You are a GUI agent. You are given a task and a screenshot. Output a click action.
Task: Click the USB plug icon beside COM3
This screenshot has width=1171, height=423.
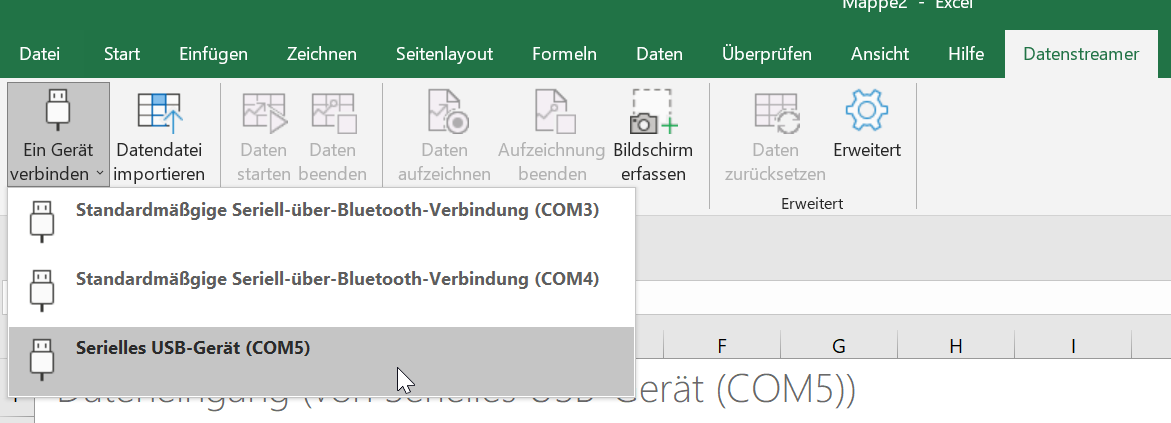pos(42,222)
